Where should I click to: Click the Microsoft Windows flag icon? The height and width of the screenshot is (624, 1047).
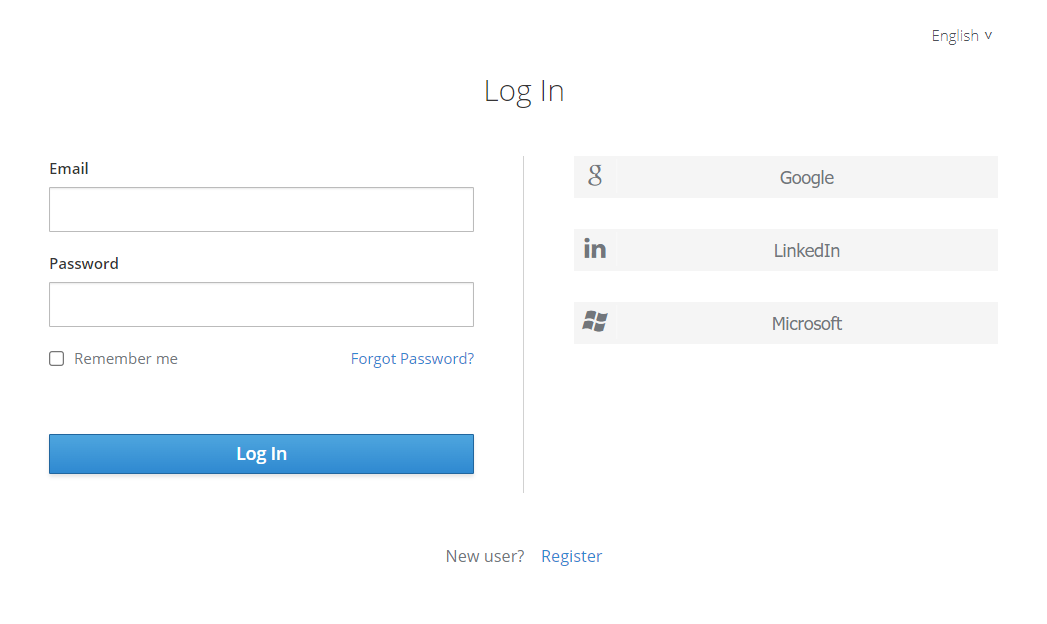(595, 322)
